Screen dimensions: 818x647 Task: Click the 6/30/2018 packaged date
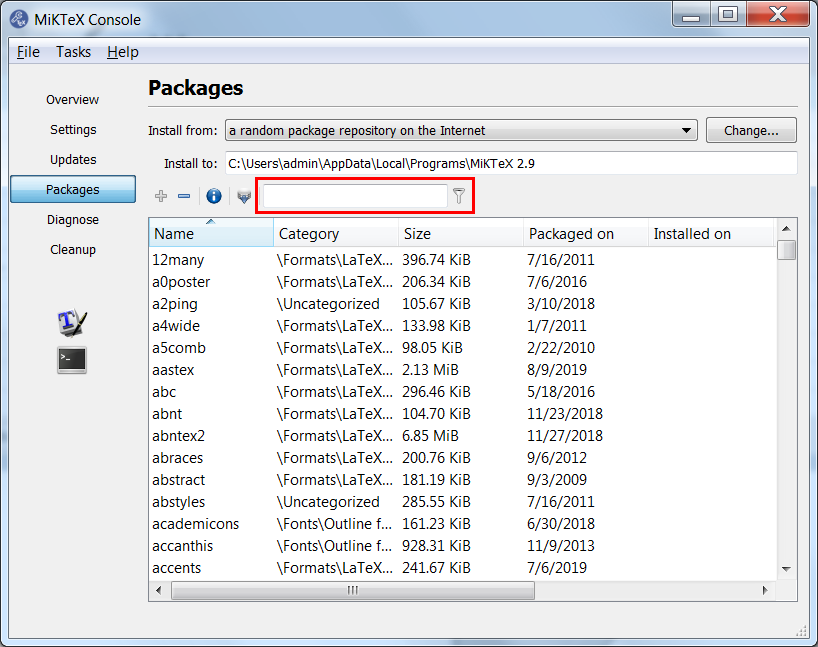(561, 524)
